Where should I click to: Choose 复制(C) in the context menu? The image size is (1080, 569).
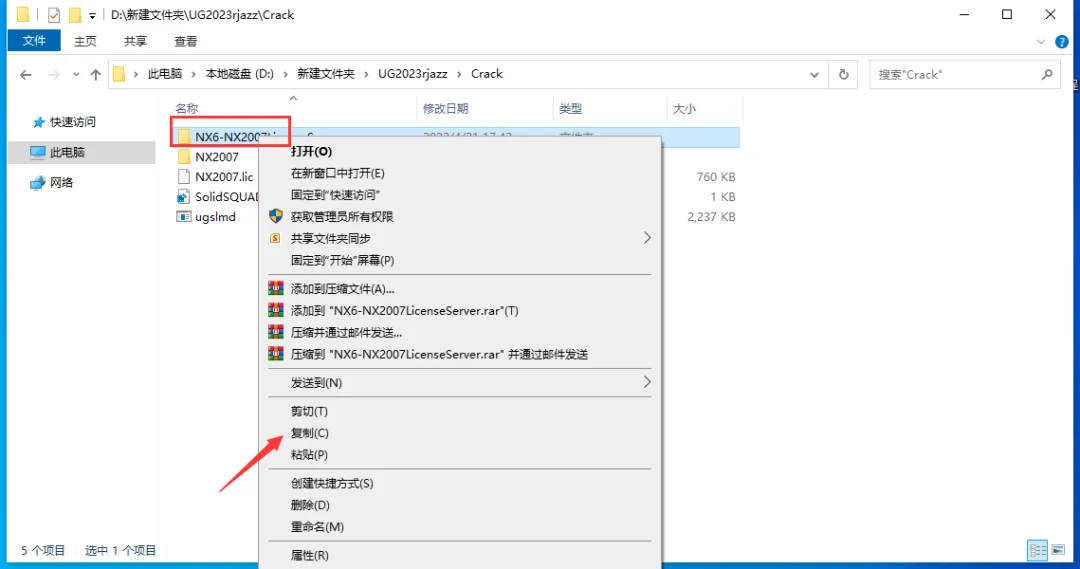[x=459, y=433]
